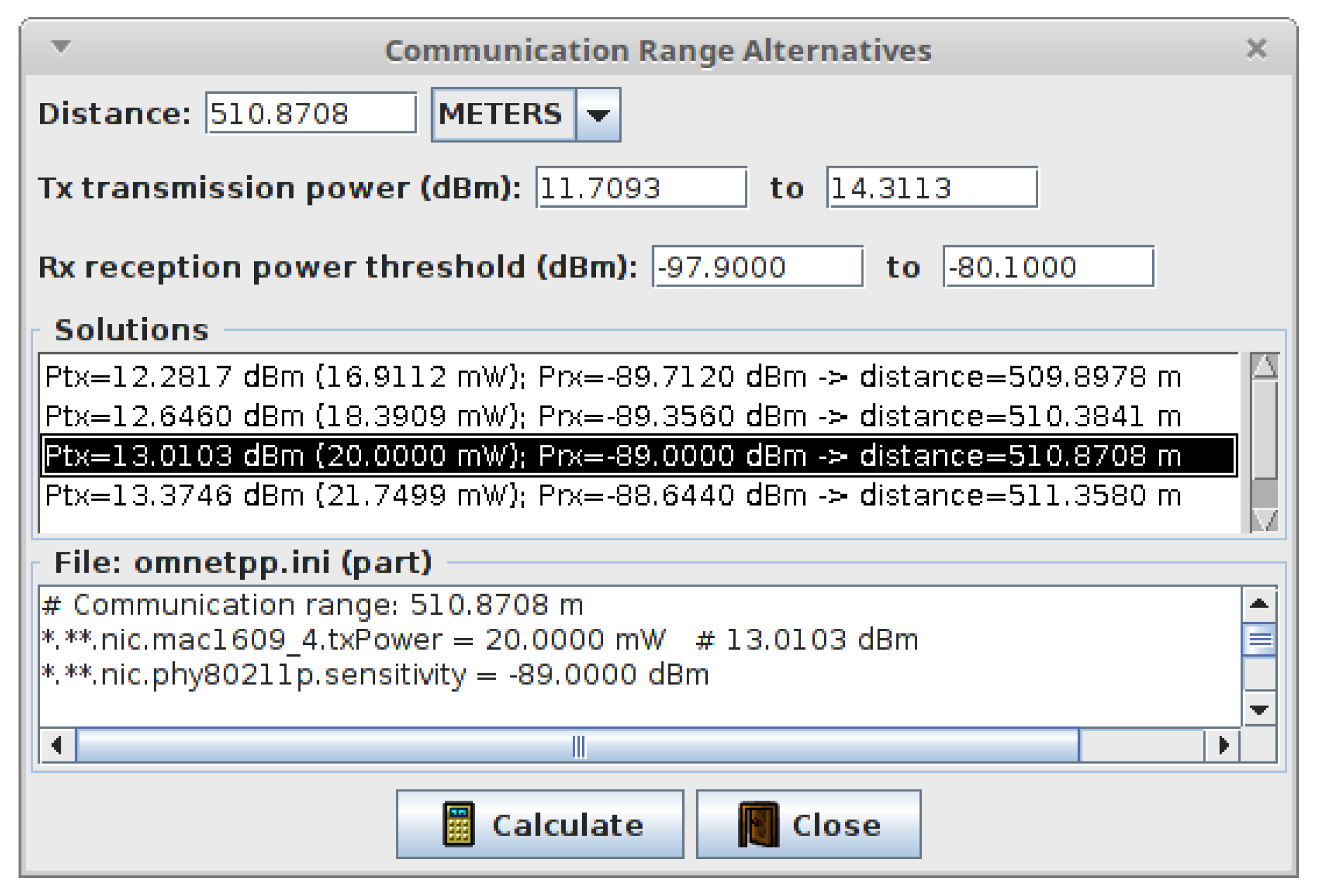The width and height of the screenshot is (1320, 896).
Task: Click the Rx threshold minimum field -97.9000
Action: pos(758,267)
